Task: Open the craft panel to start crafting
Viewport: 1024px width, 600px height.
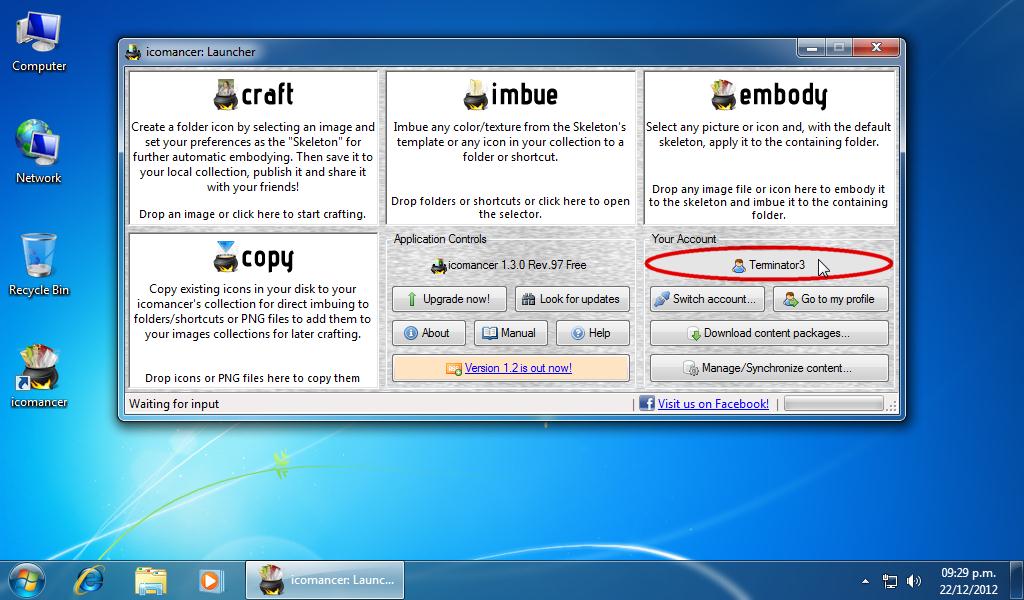Action: tap(253, 148)
